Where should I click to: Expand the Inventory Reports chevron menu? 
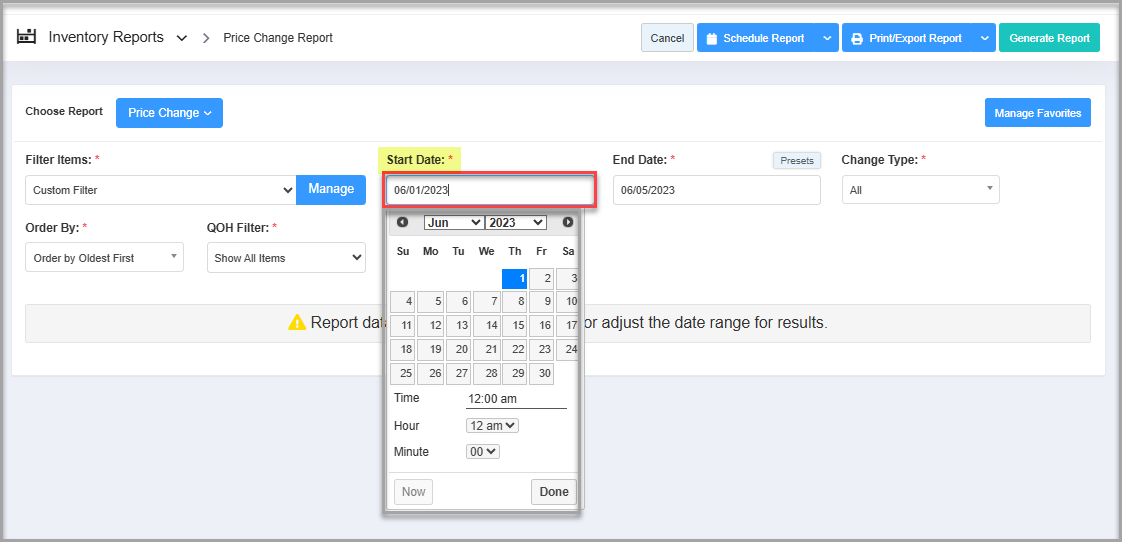click(181, 38)
